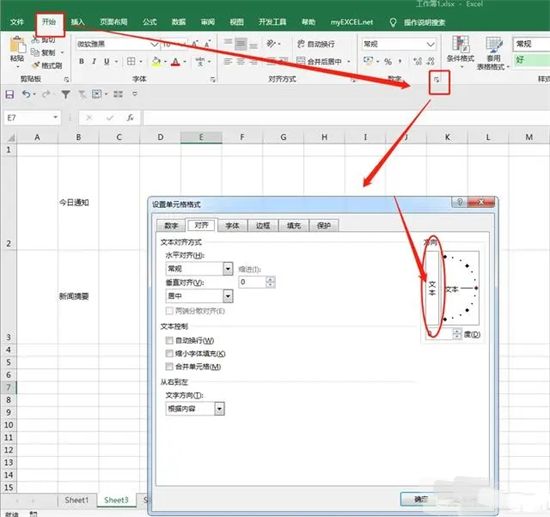Switch to the 插入 Insert ribbon tab
550x517 pixels.
pos(78,22)
